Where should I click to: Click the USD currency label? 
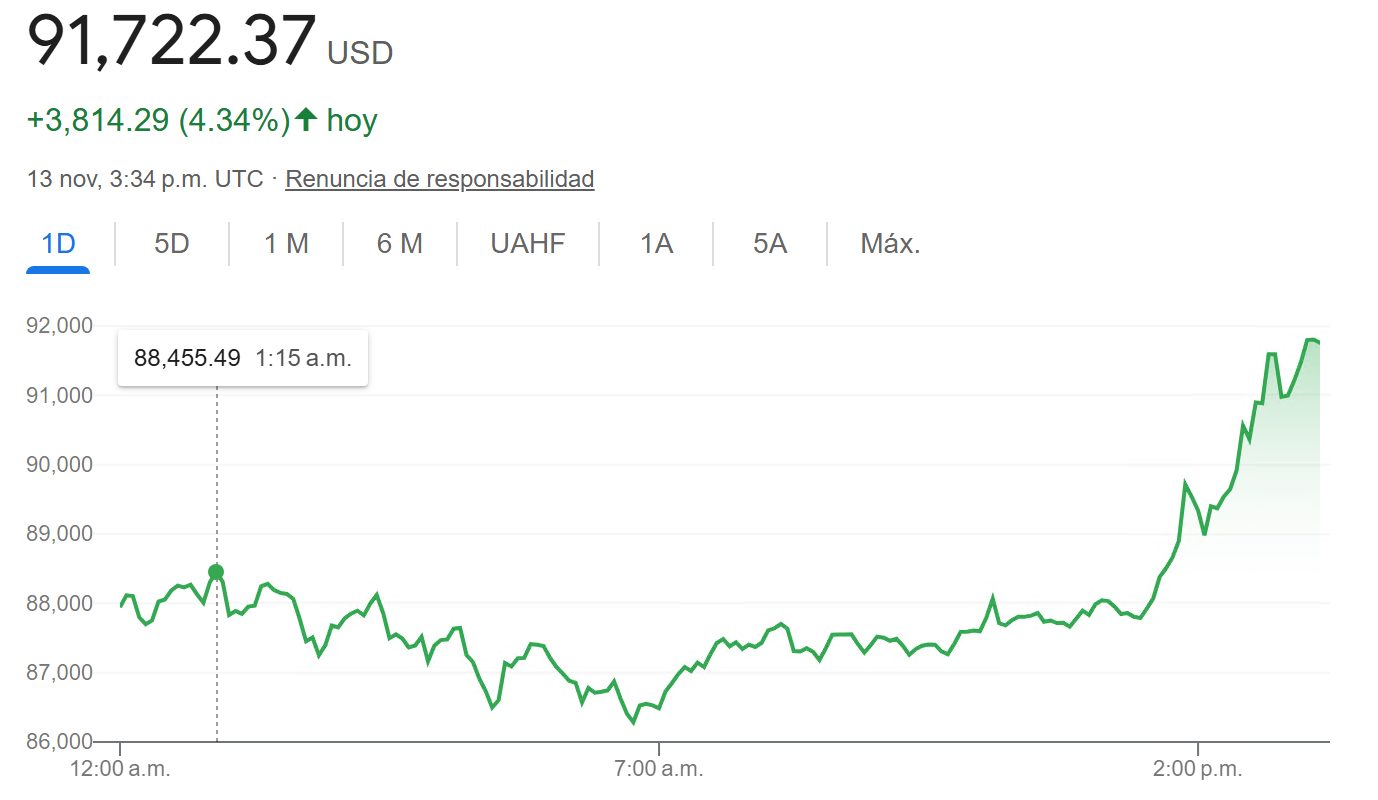tap(360, 53)
